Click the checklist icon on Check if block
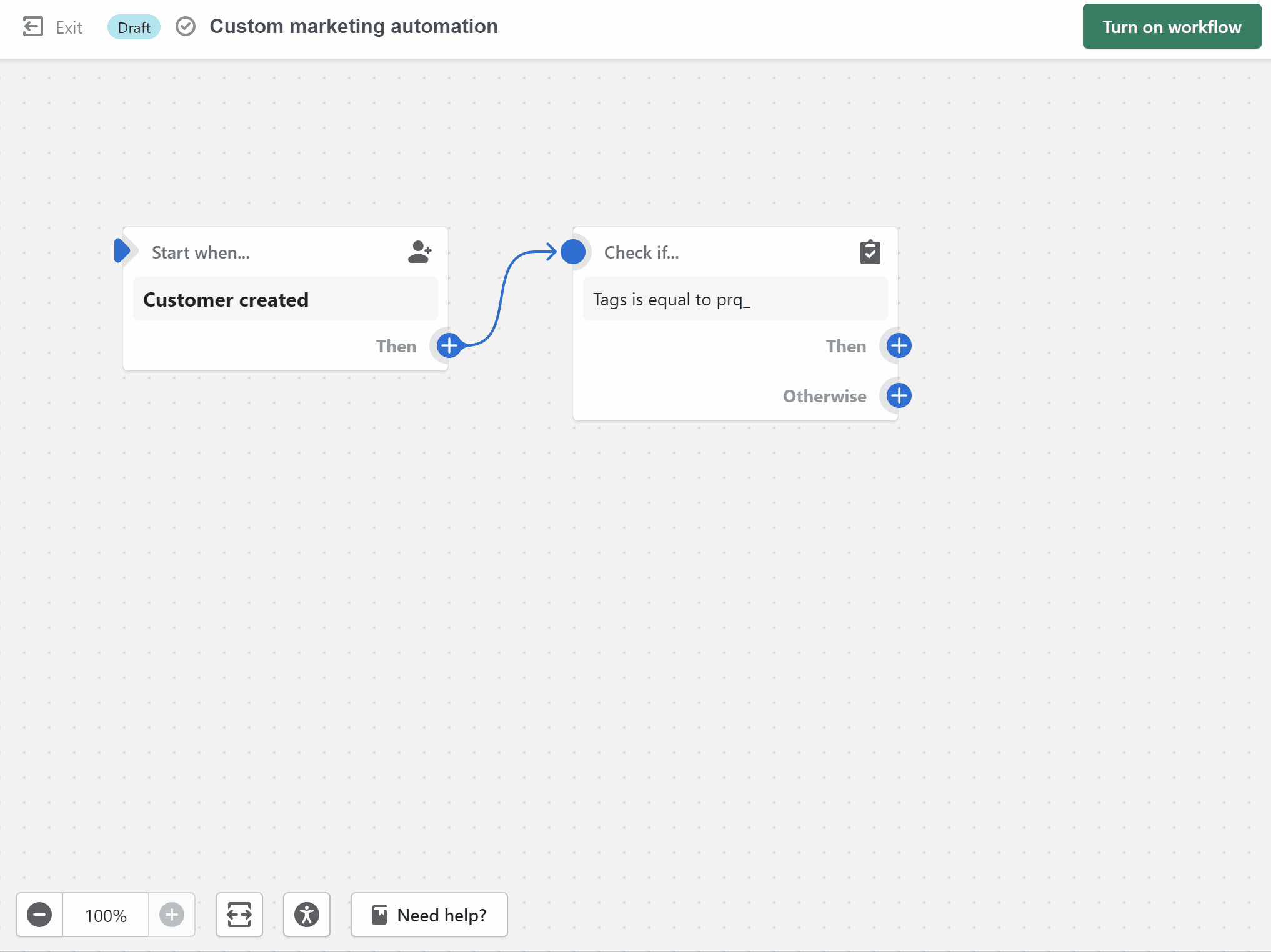 [x=870, y=252]
